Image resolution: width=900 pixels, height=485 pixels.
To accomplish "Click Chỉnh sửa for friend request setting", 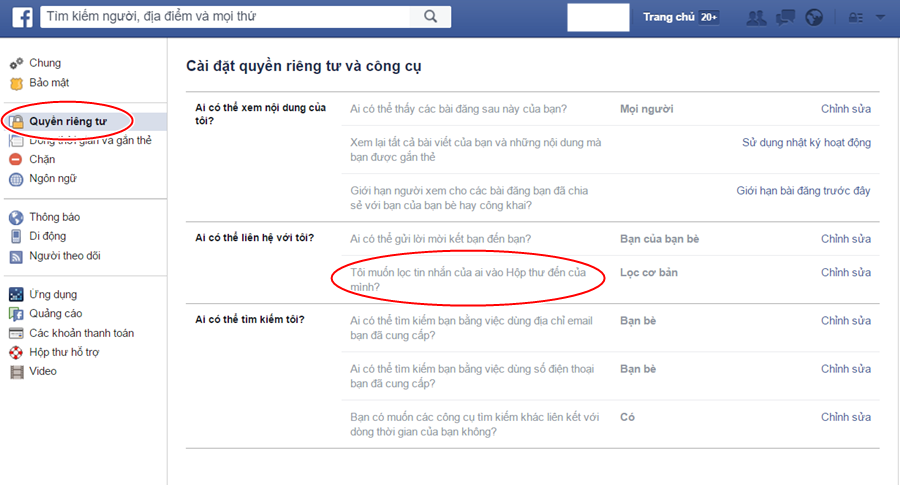I will pos(845,239).
